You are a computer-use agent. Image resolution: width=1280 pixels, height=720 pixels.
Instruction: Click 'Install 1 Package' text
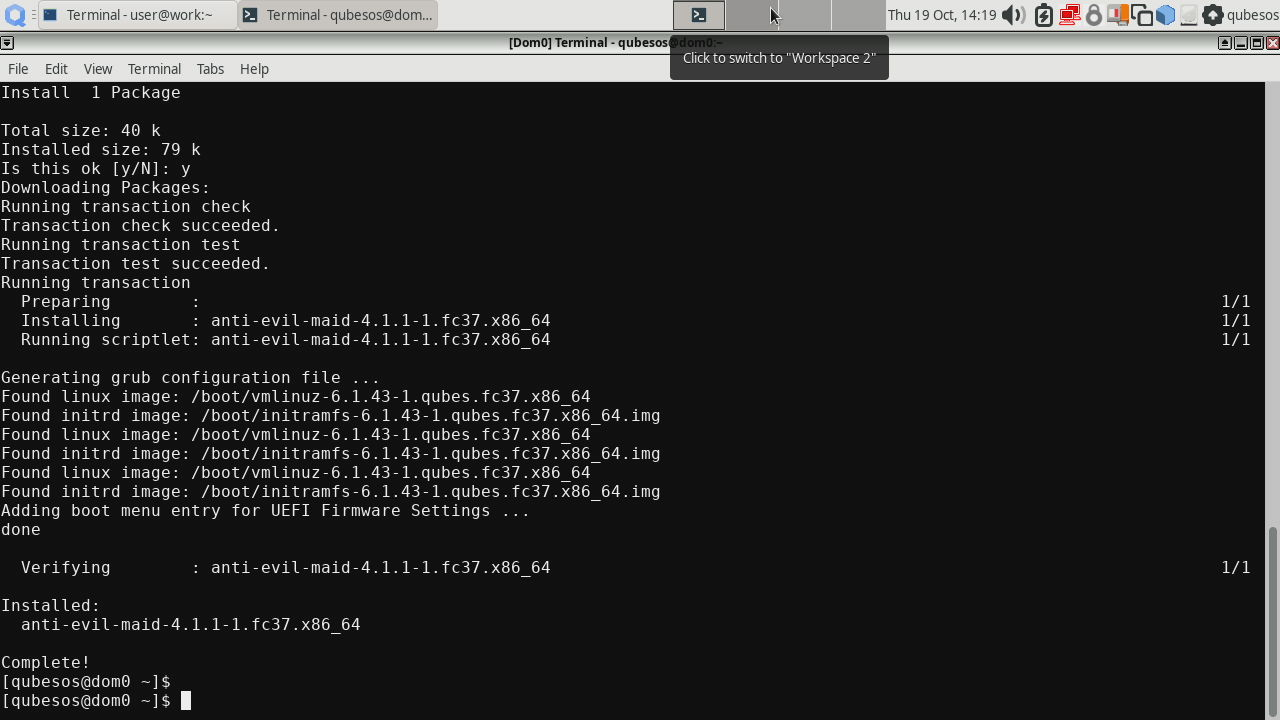[x=91, y=93]
